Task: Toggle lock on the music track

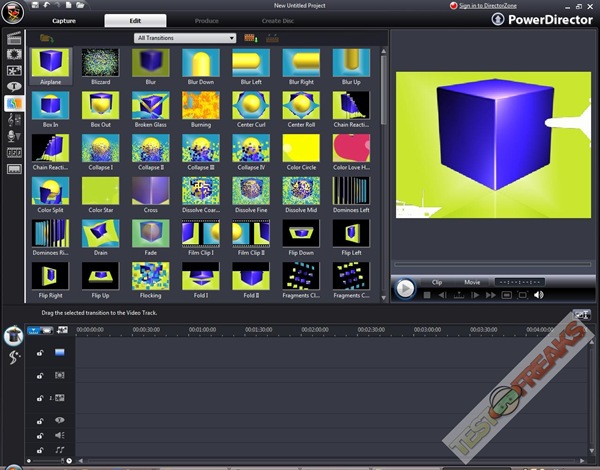Action: [39, 451]
